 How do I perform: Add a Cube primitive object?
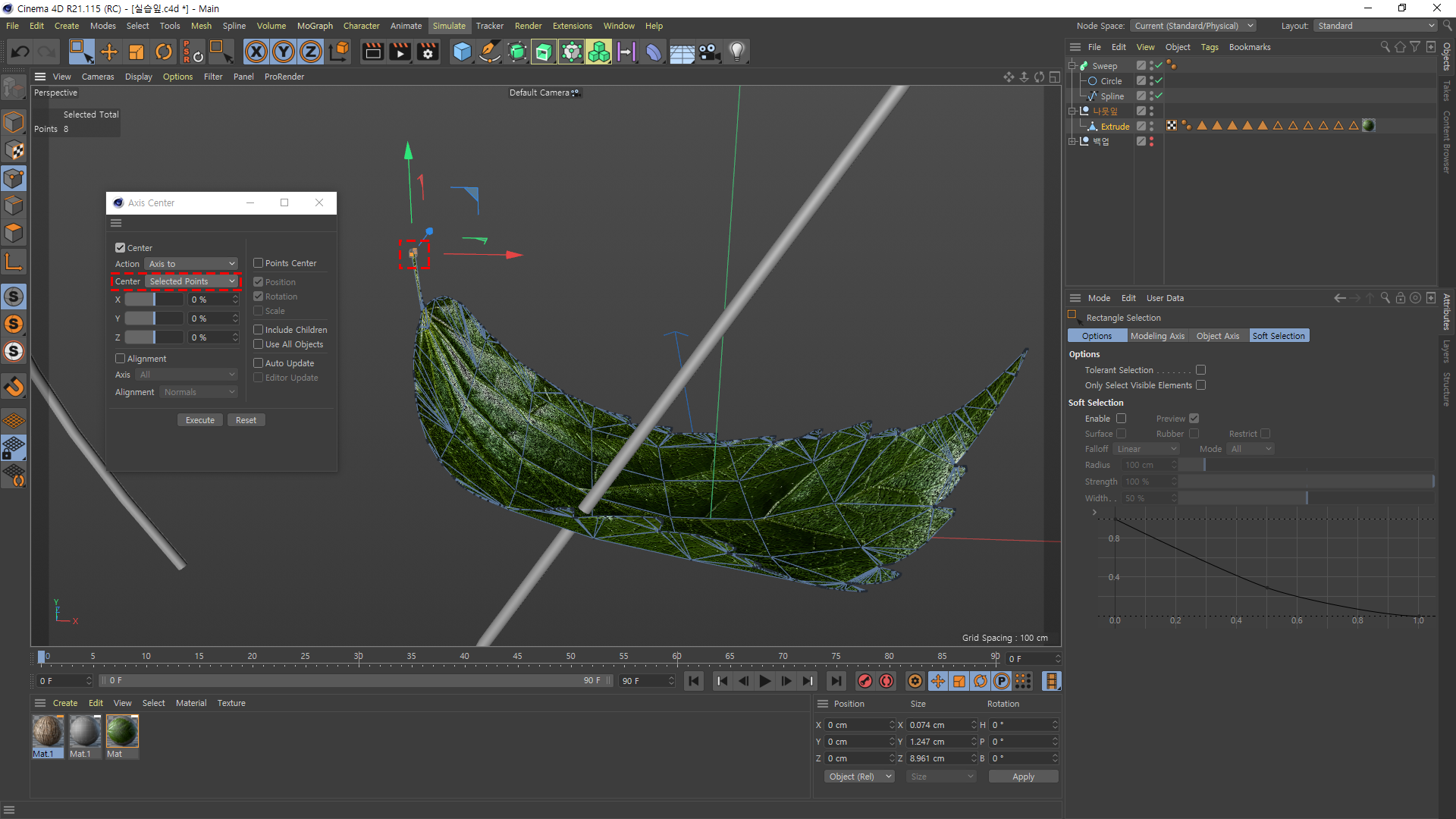pyautogui.click(x=462, y=52)
